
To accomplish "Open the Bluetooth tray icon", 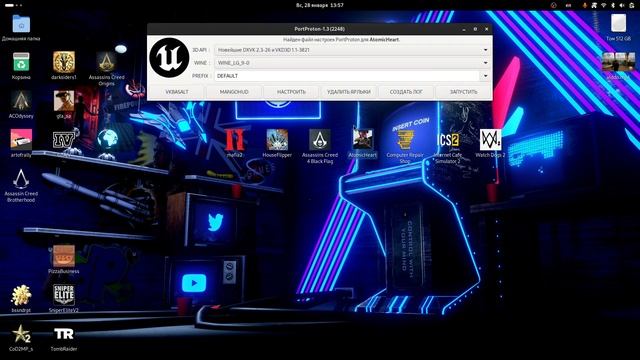I will [x=613, y=5].
